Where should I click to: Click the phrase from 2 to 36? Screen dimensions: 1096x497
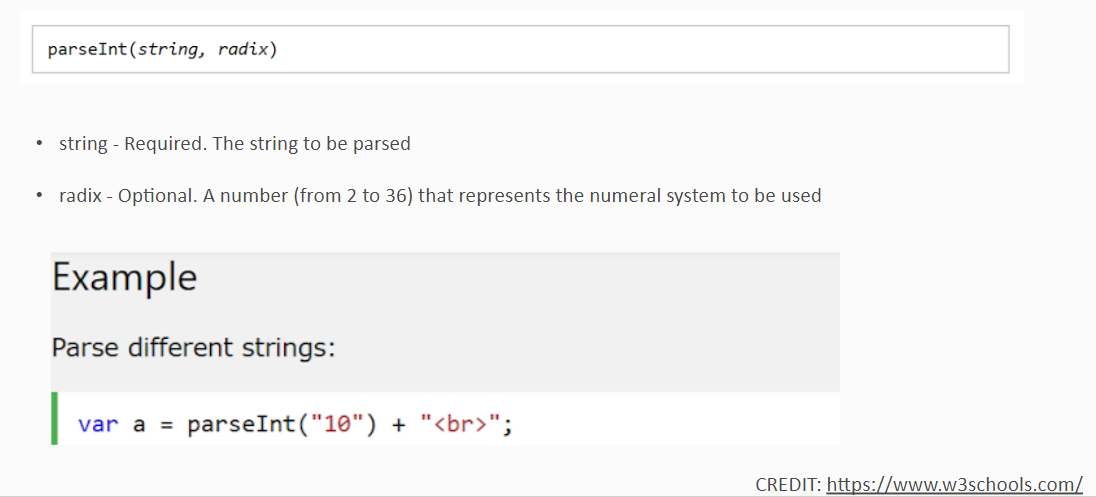point(354,196)
